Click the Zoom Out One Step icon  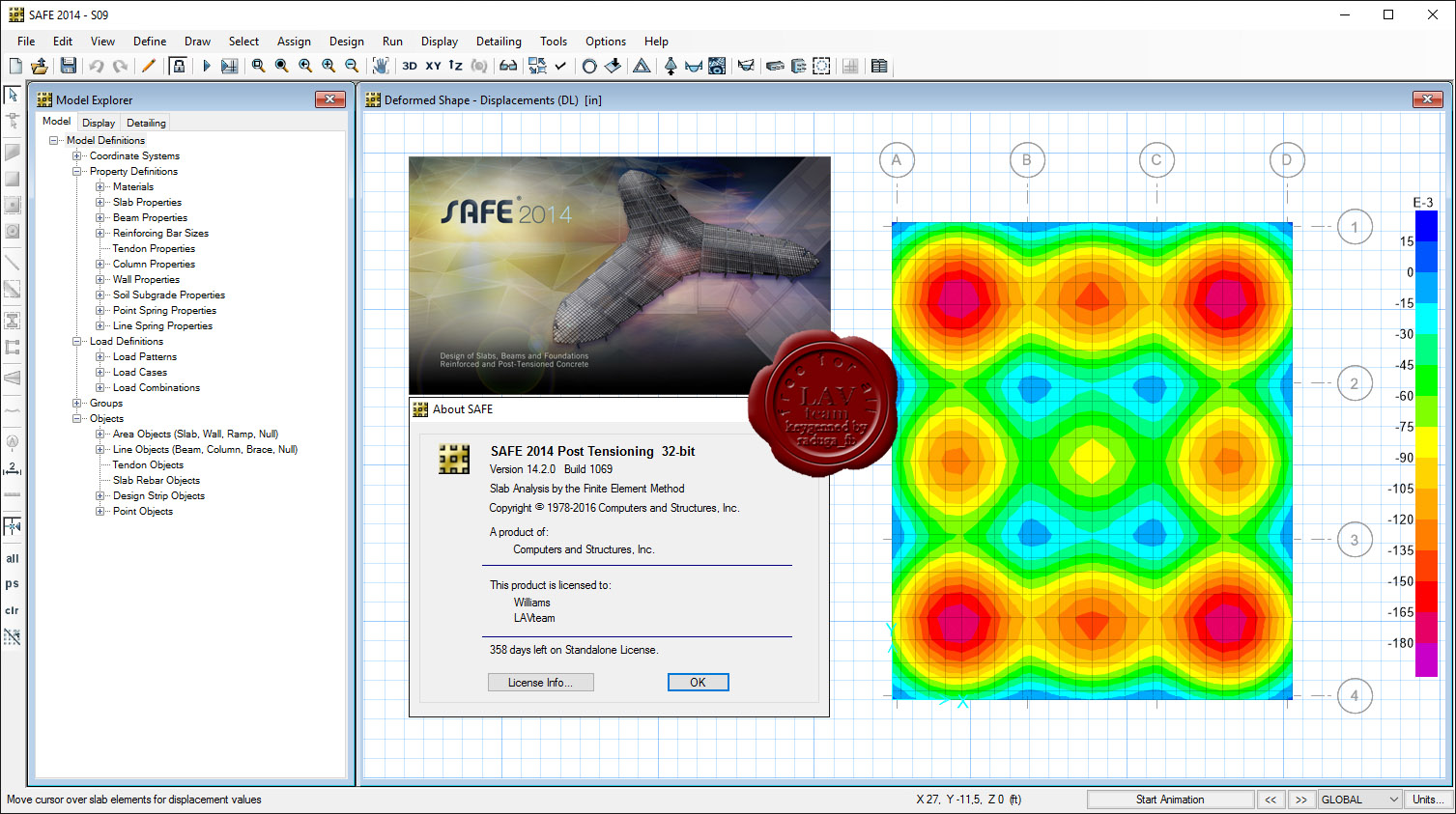[x=352, y=66]
